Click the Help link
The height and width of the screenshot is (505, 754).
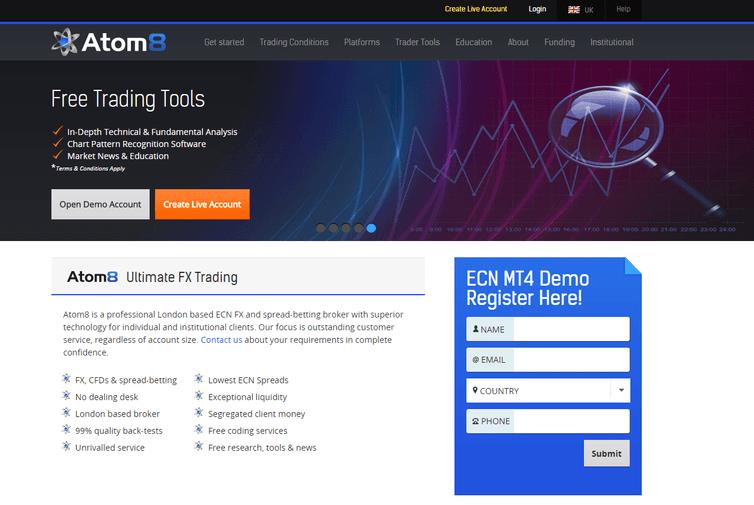tap(623, 9)
